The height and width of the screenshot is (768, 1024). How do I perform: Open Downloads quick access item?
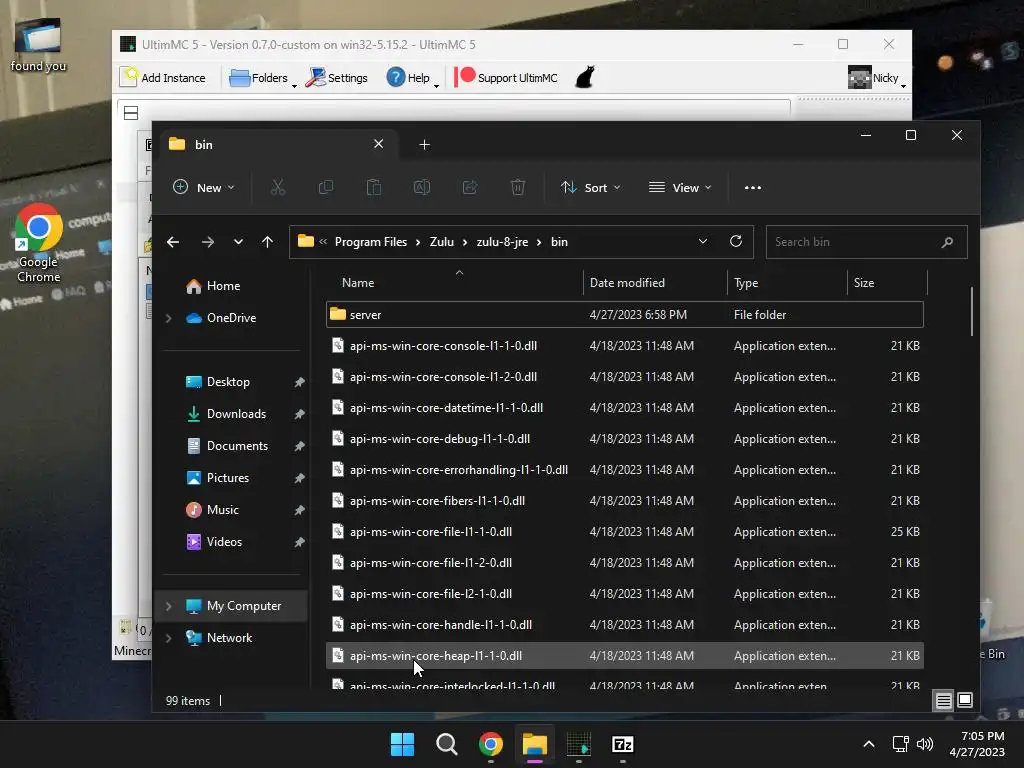(x=236, y=414)
